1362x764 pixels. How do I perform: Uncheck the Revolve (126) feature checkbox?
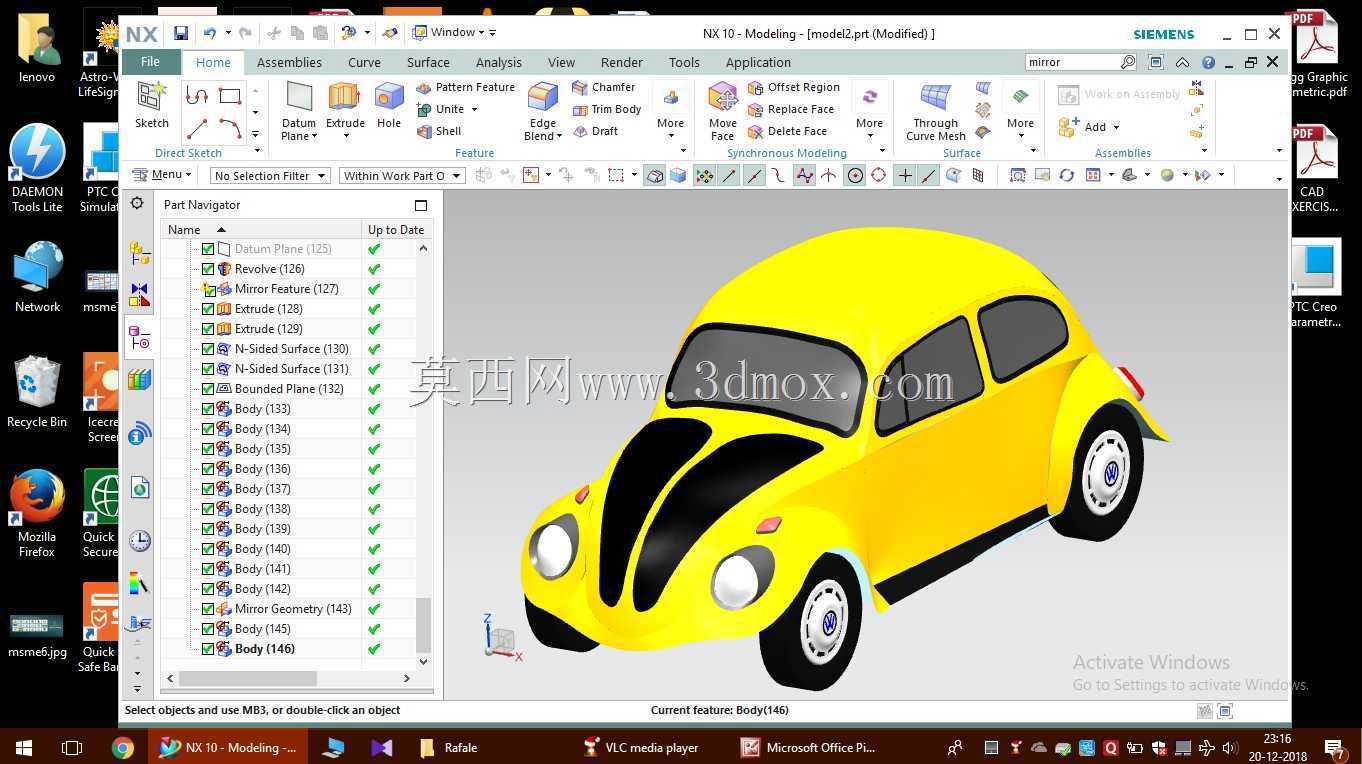pos(208,269)
